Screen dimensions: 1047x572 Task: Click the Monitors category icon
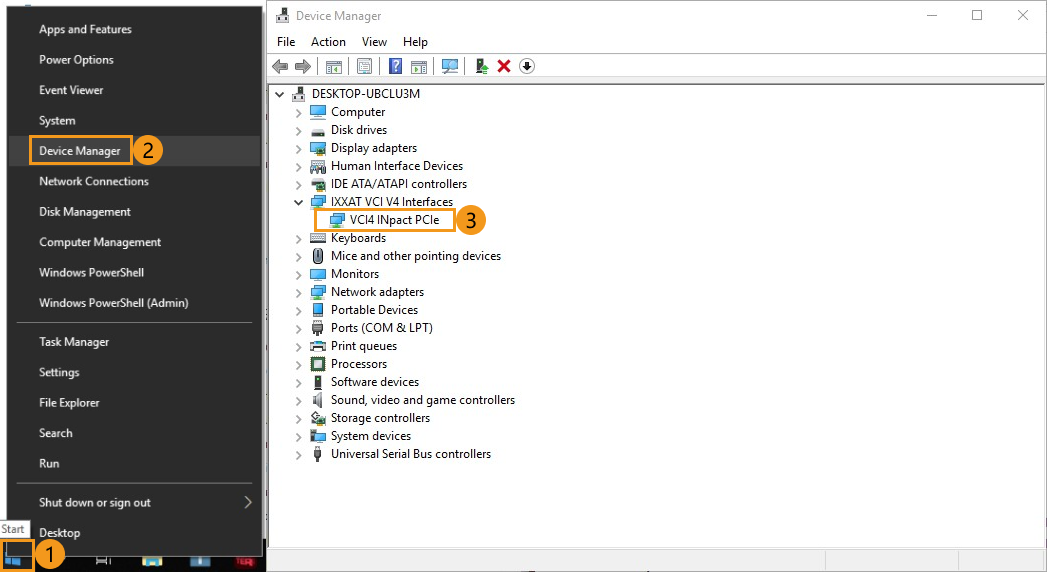[x=318, y=274]
